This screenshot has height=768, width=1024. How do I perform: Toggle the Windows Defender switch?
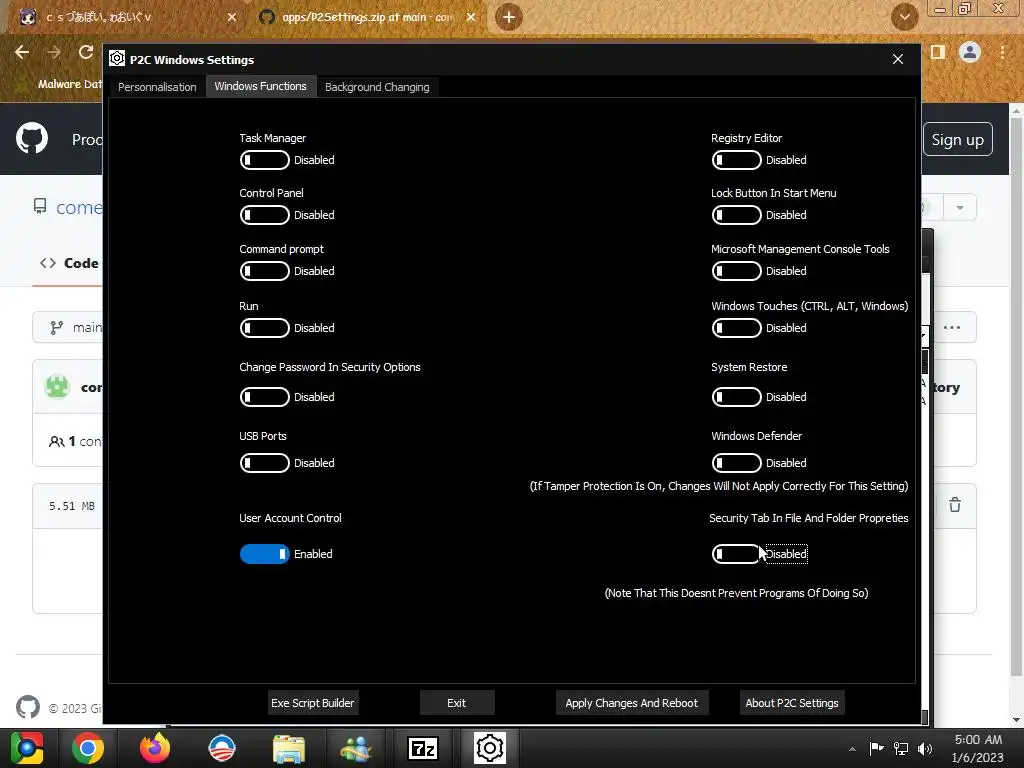tap(736, 463)
